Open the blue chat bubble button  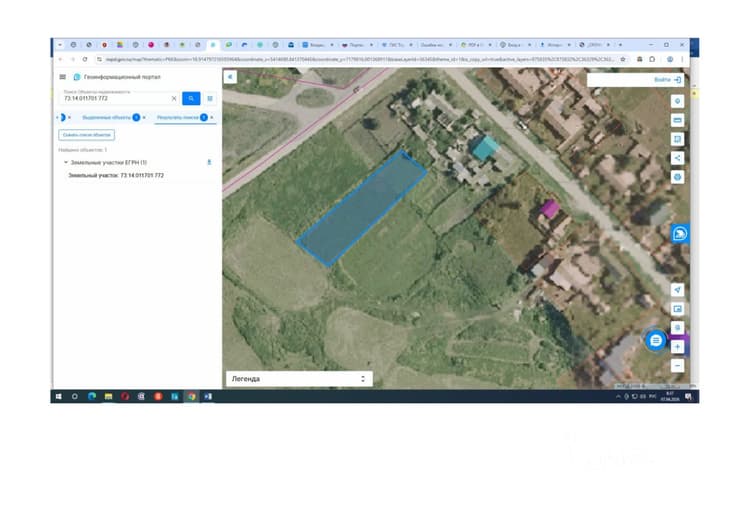click(x=656, y=340)
